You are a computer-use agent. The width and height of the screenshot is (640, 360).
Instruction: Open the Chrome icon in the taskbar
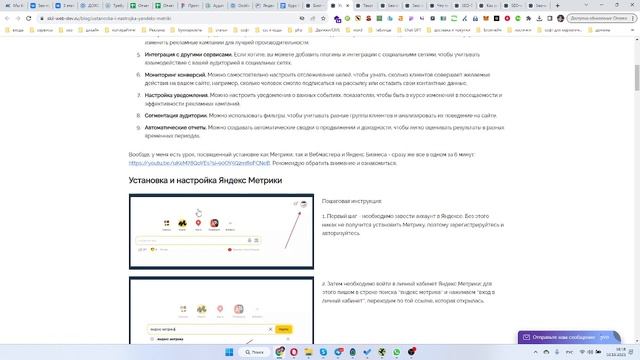click(x=280, y=352)
